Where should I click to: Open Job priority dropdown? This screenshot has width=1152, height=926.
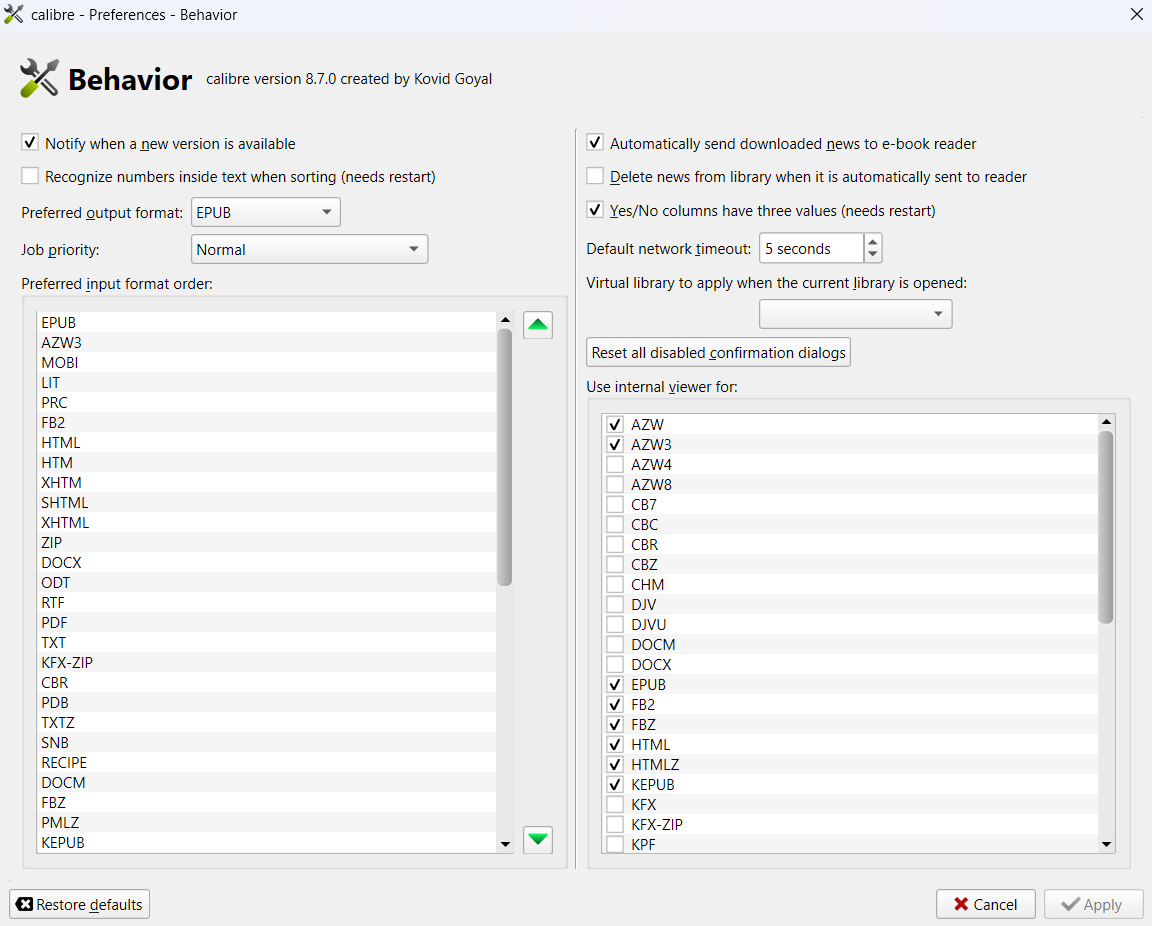tap(309, 249)
